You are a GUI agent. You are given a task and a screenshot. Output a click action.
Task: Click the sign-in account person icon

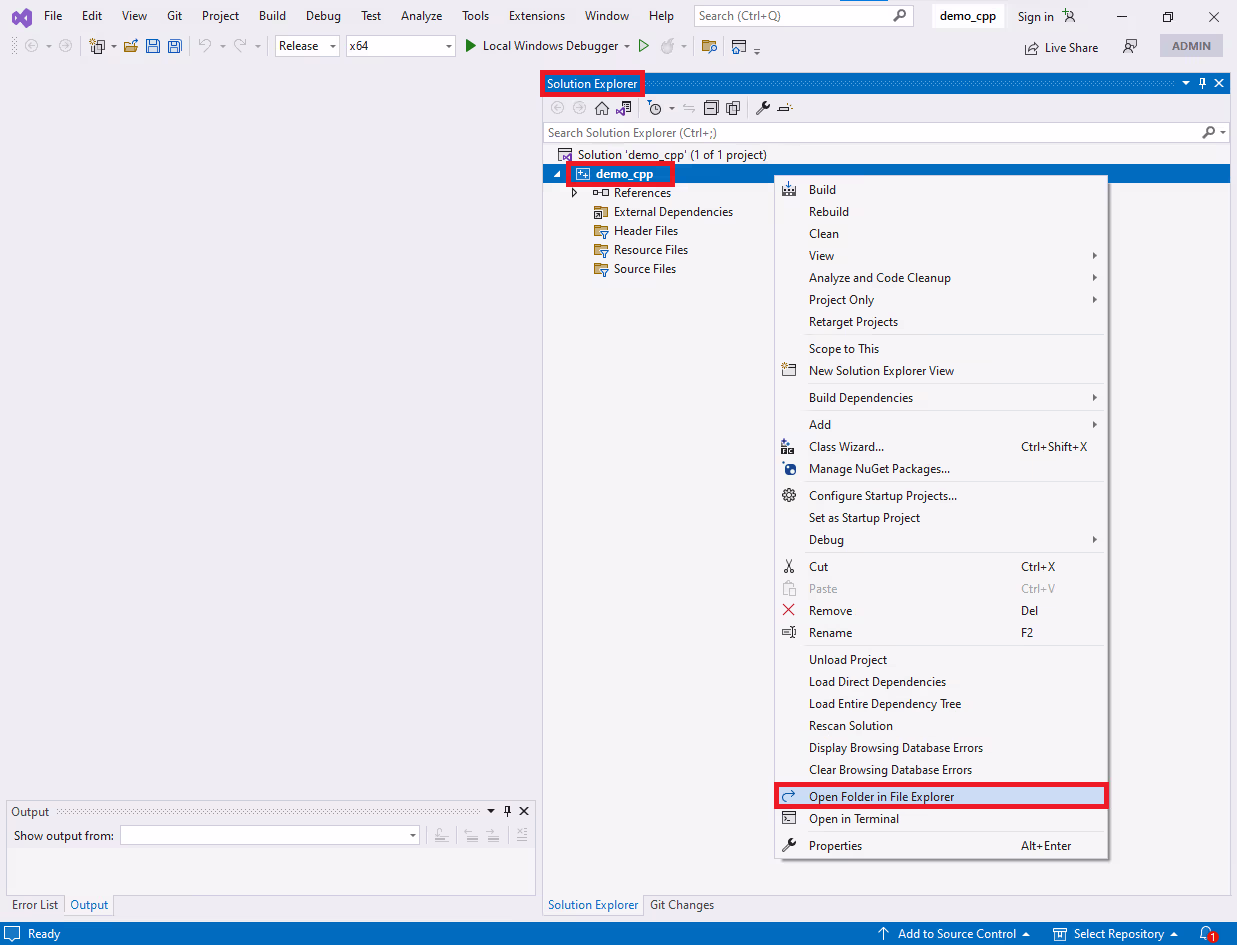coord(1069,16)
